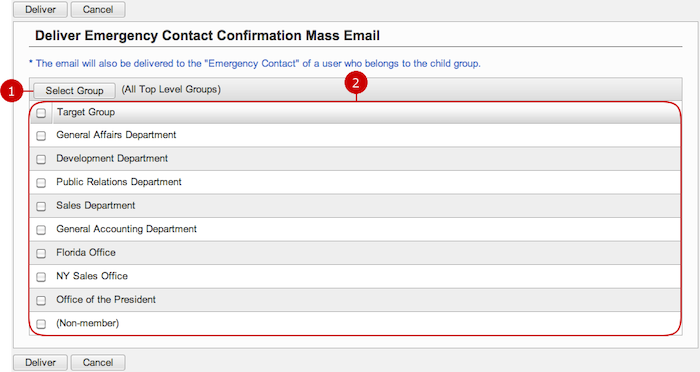
Task: Click the red callout marker 1
Action: tap(12, 91)
